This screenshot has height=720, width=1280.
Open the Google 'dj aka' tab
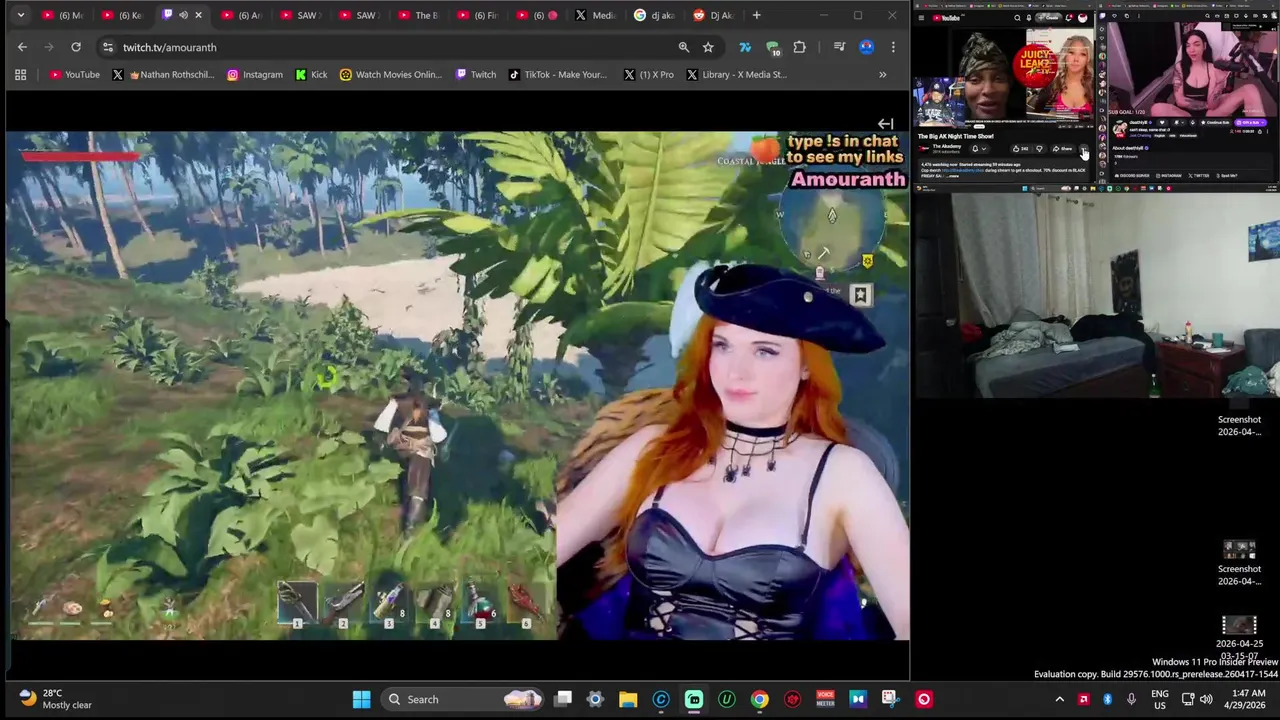(654, 15)
